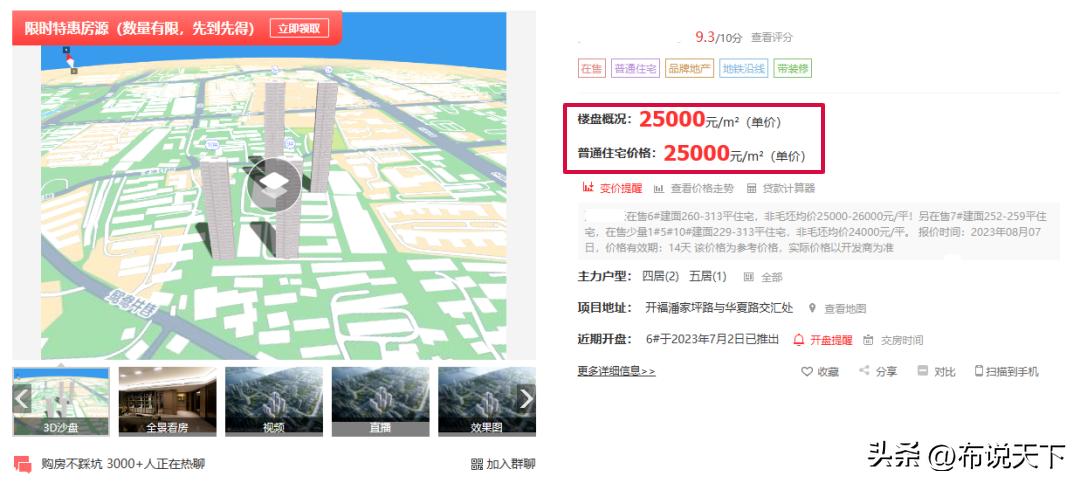This screenshot has width=1080, height=483.
Task: Click the 带装修 tag
Action: [792, 68]
